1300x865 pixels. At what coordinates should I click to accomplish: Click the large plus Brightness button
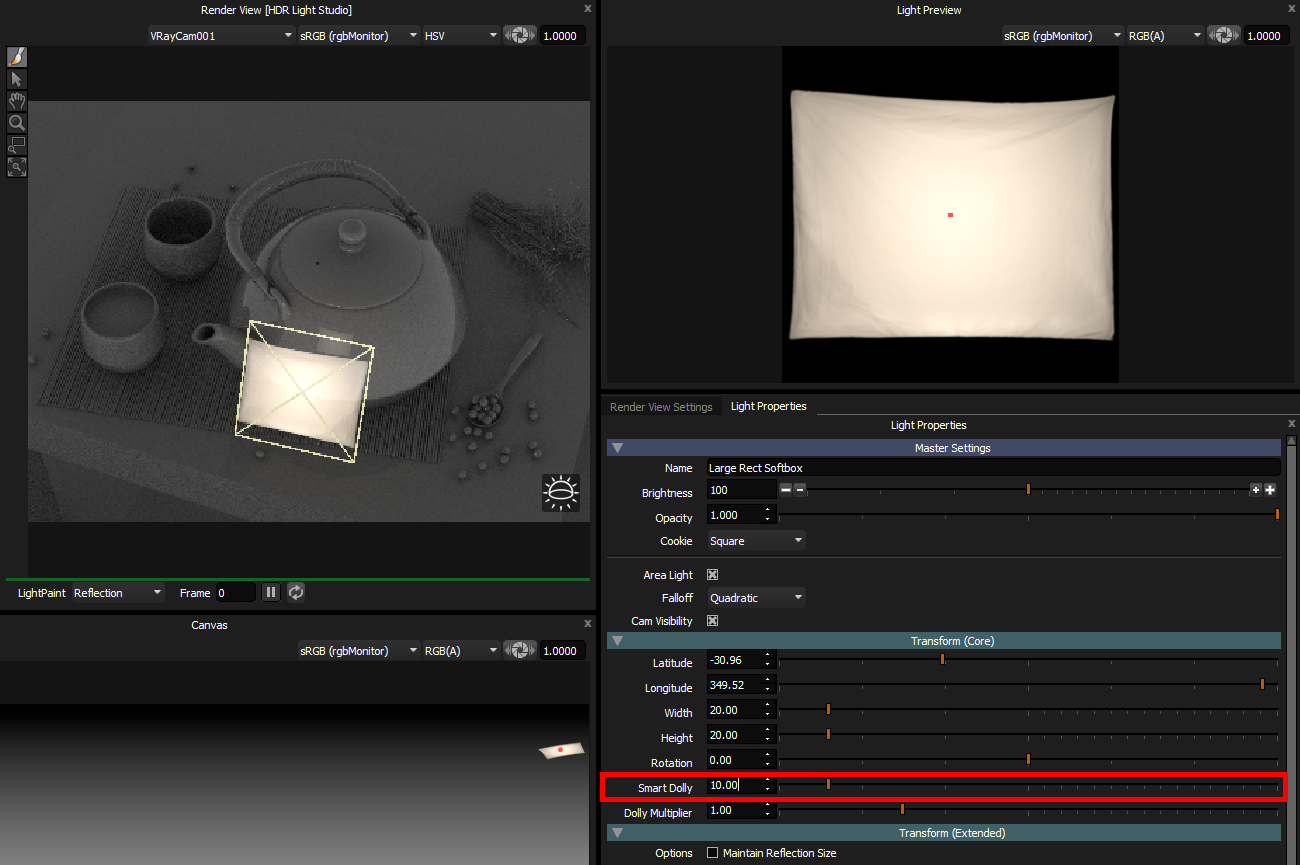1270,490
